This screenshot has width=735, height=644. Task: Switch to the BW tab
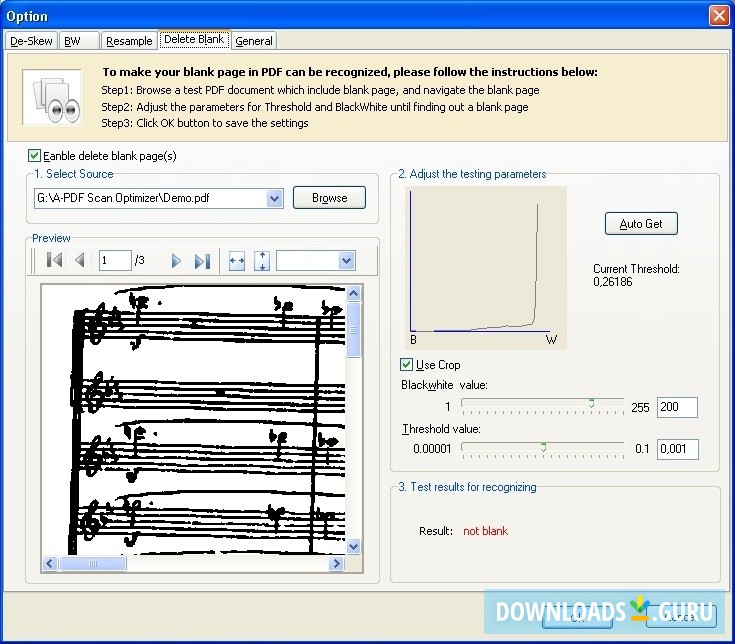click(79, 41)
